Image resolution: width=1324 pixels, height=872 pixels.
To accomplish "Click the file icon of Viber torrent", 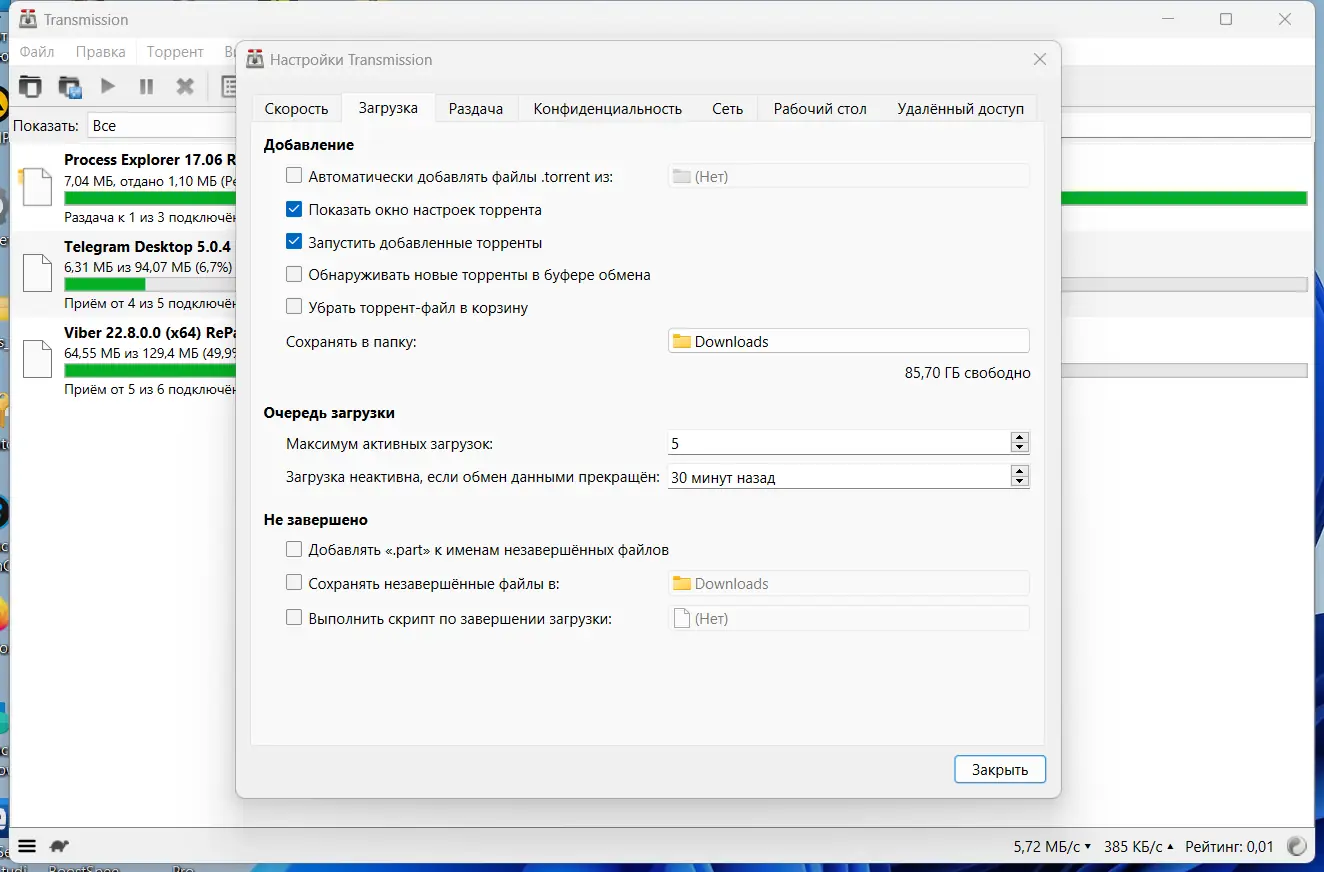I will (x=37, y=359).
